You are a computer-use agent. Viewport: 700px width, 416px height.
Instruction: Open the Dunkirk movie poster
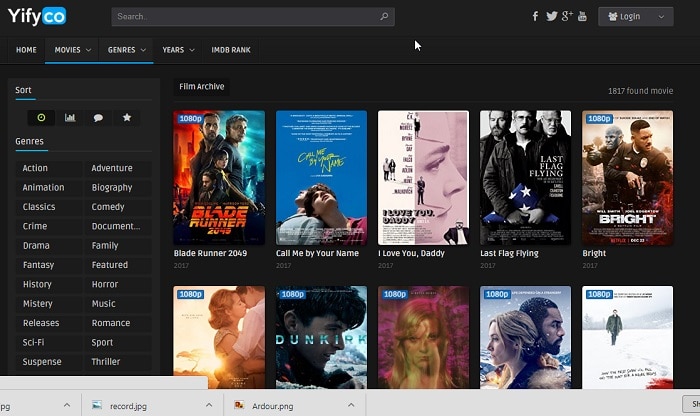[321, 337]
